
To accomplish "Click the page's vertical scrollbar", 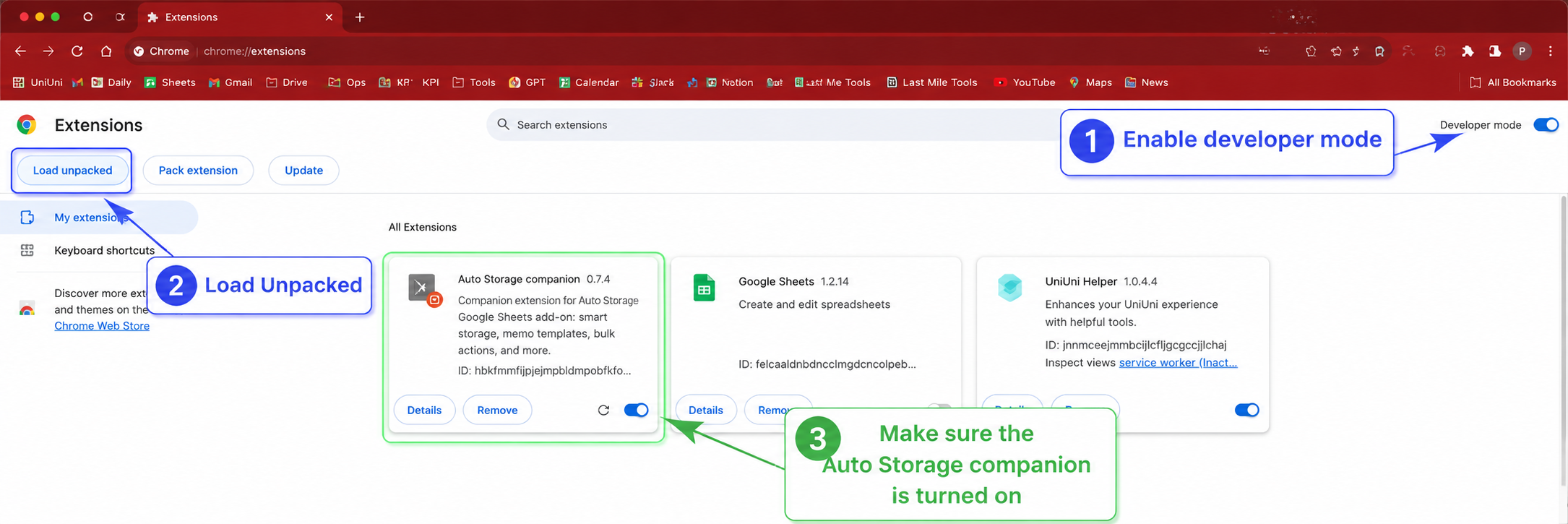I will pos(1563,340).
